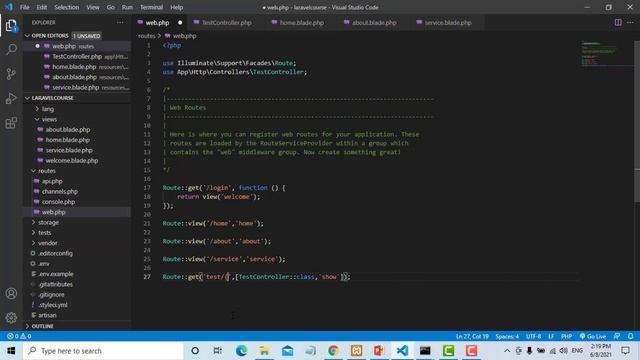640x360 pixels.
Task: Change indentation via Spaces: 4
Action: click(507, 336)
